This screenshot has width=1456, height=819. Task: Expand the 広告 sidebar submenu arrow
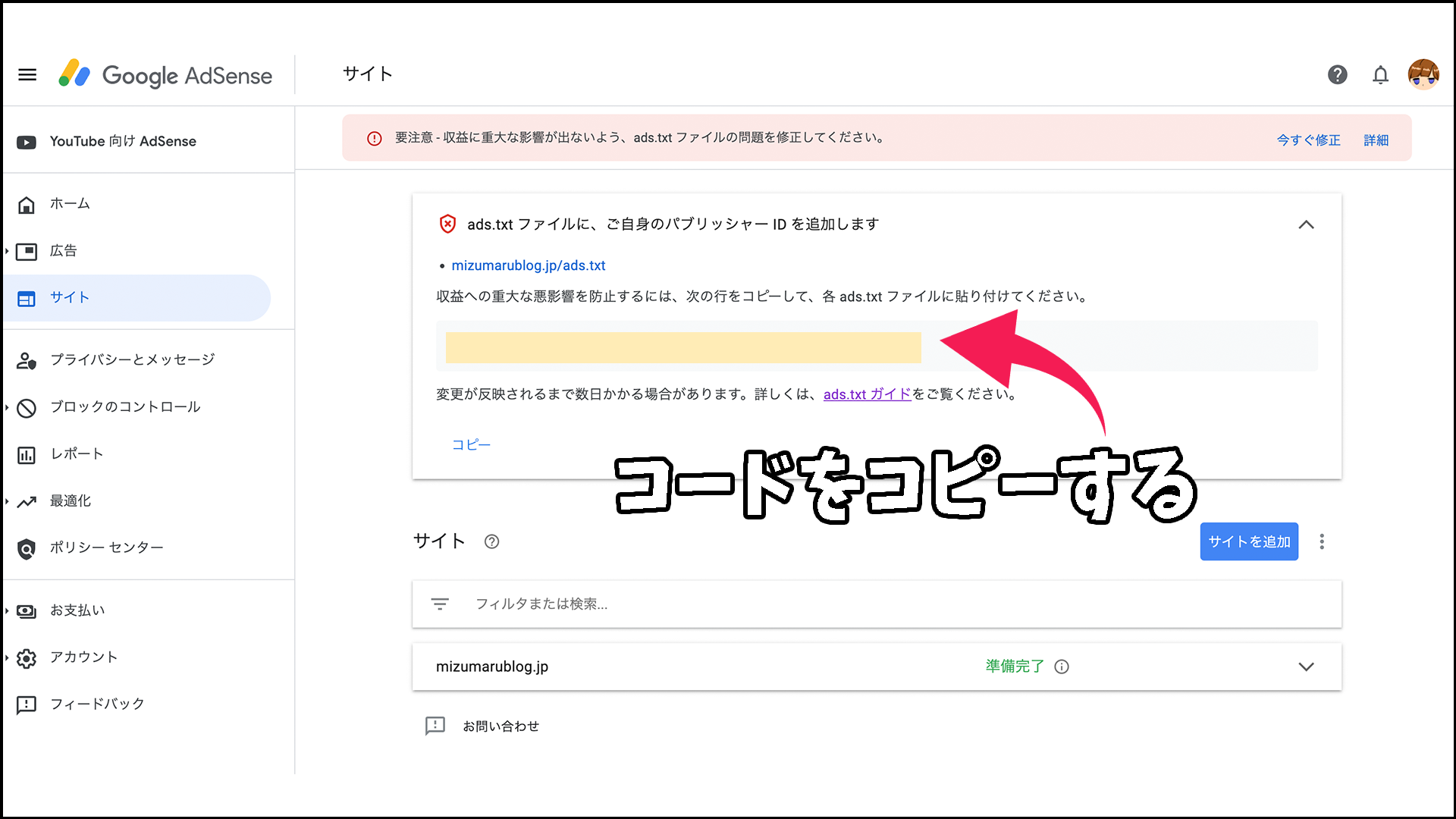click(7, 251)
